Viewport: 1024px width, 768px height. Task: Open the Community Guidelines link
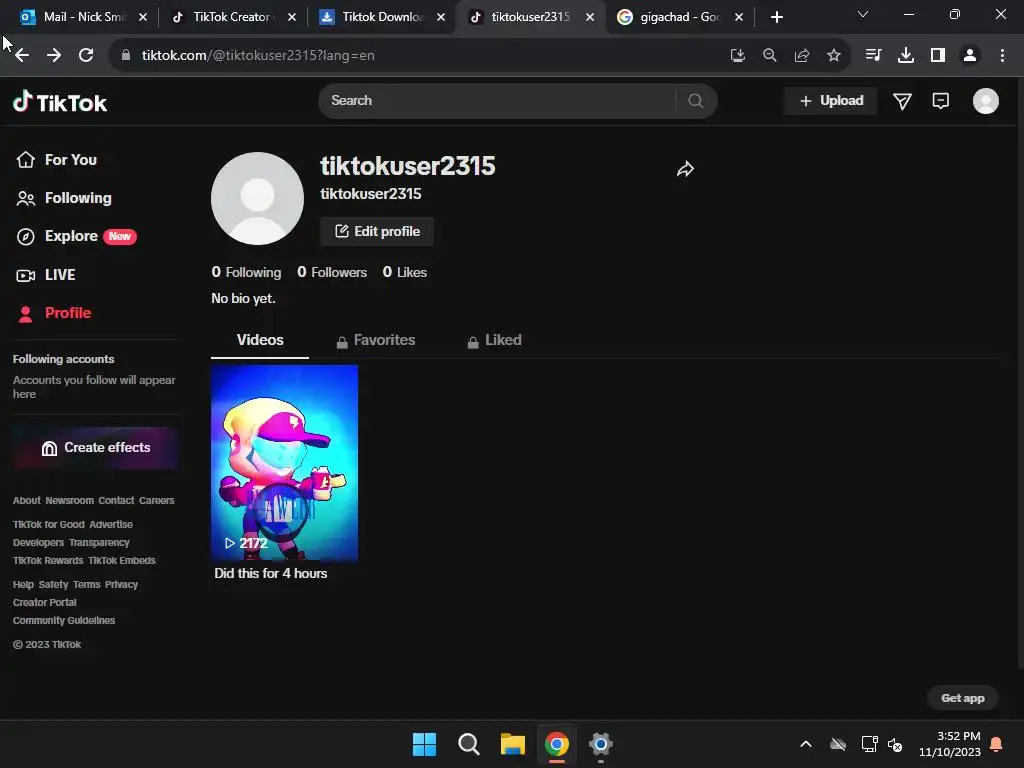(64, 621)
